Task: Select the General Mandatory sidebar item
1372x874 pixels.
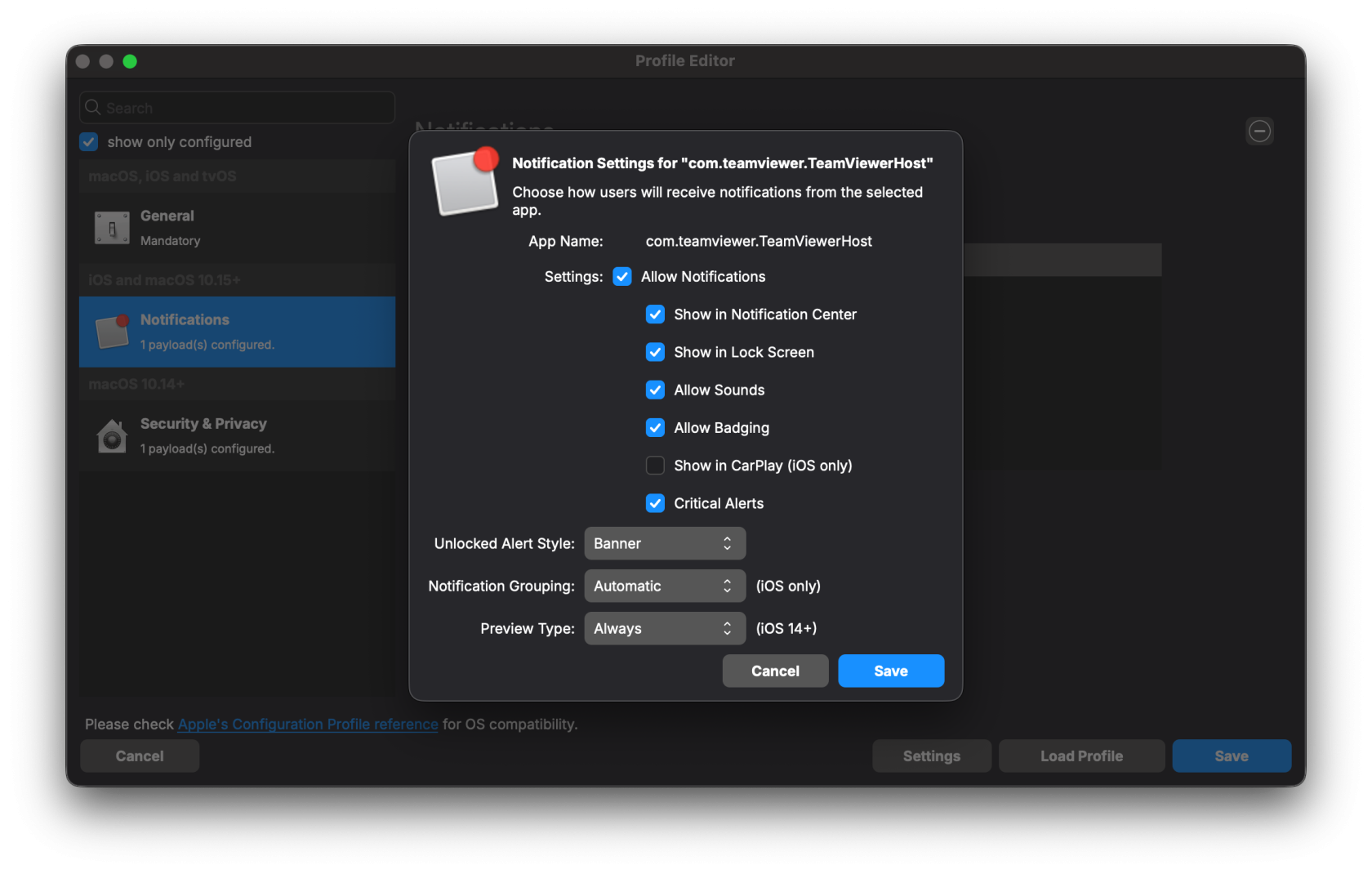Action: click(x=237, y=228)
